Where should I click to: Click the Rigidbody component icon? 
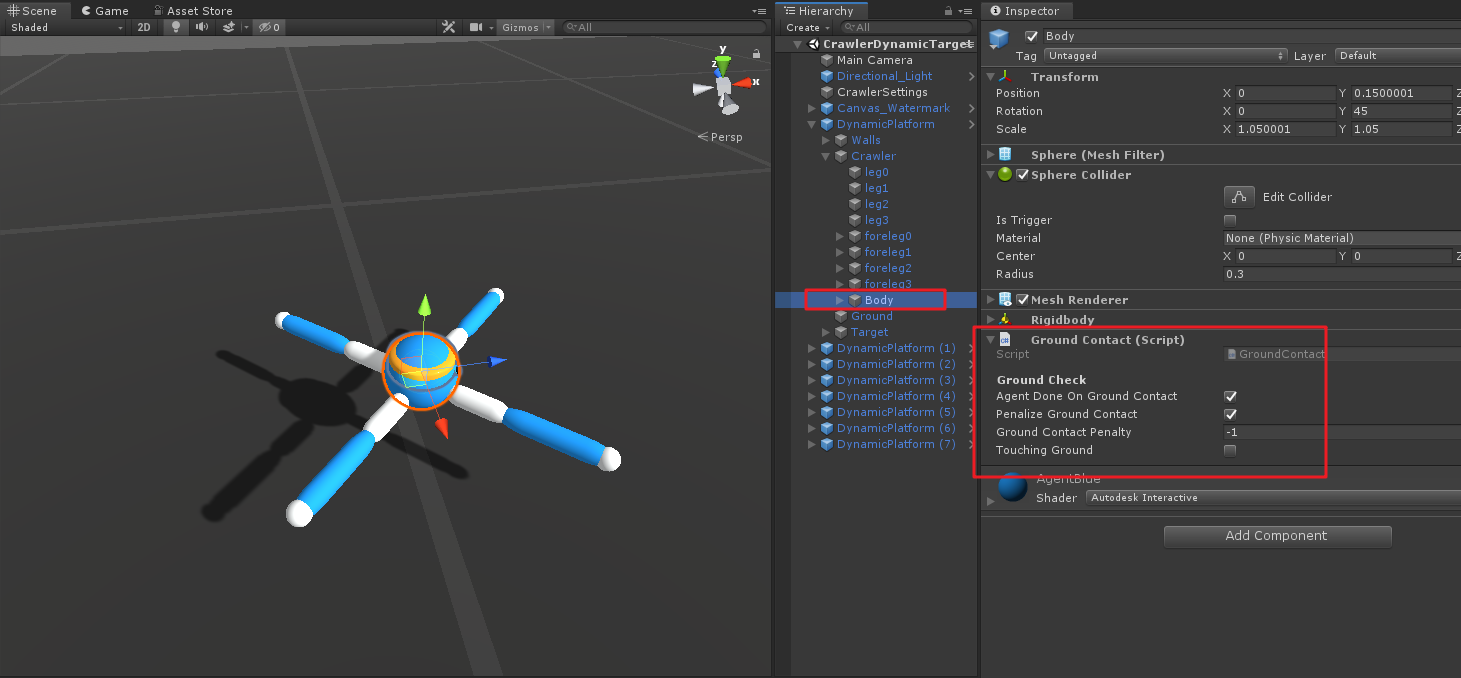pos(1005,319)
